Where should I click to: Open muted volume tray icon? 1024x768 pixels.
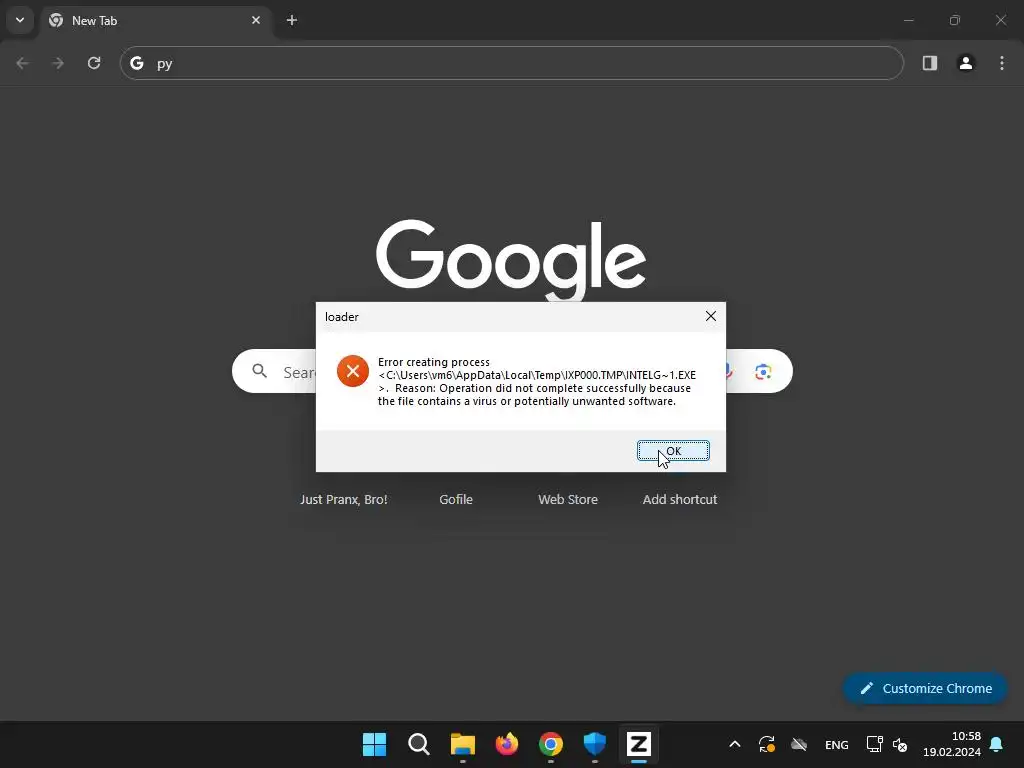coord(900,744)
